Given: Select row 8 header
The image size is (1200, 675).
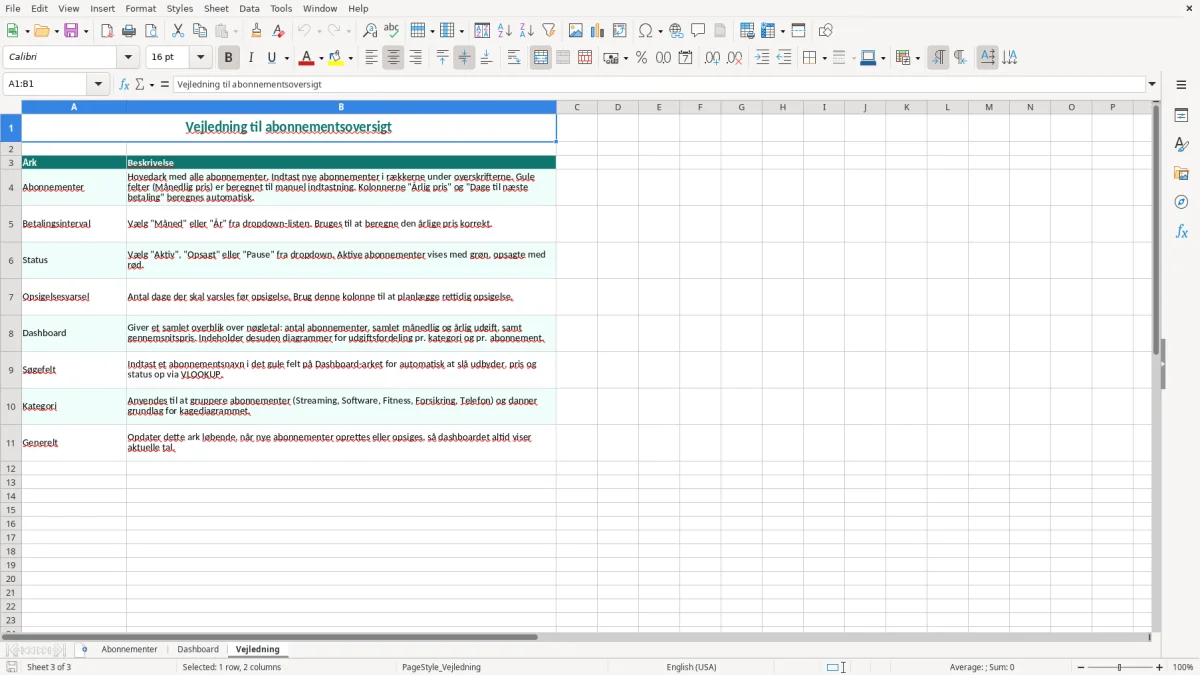Looking at the screenshot, I should [11, 333].
